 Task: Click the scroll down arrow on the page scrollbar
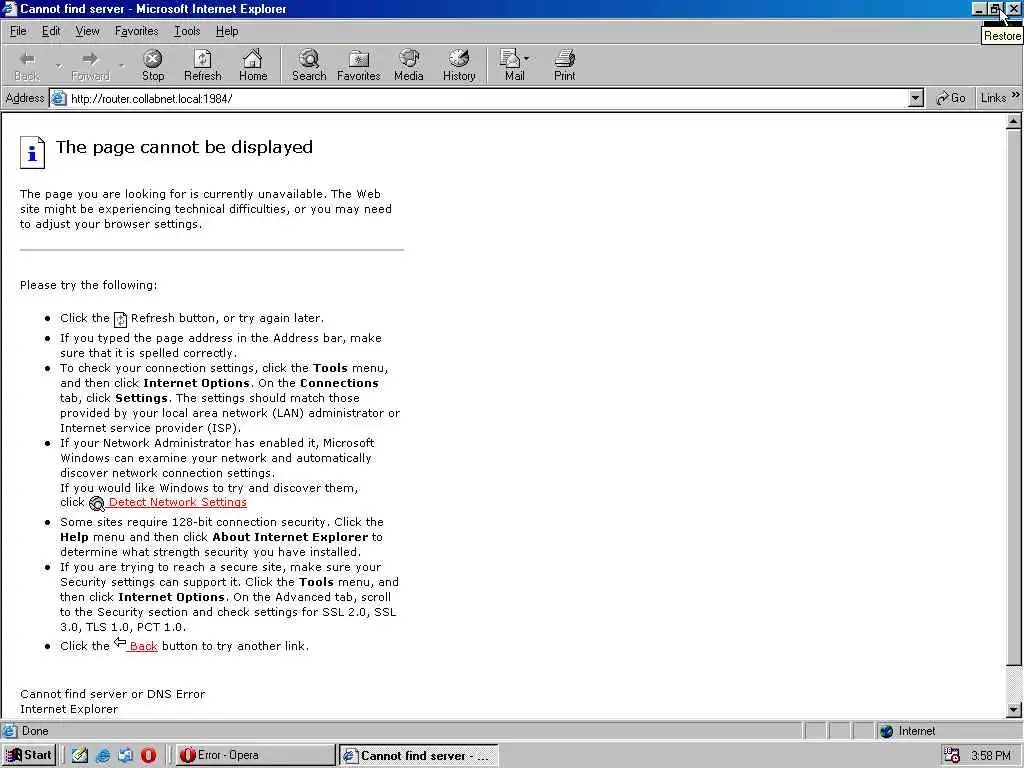coord(1014,709)
